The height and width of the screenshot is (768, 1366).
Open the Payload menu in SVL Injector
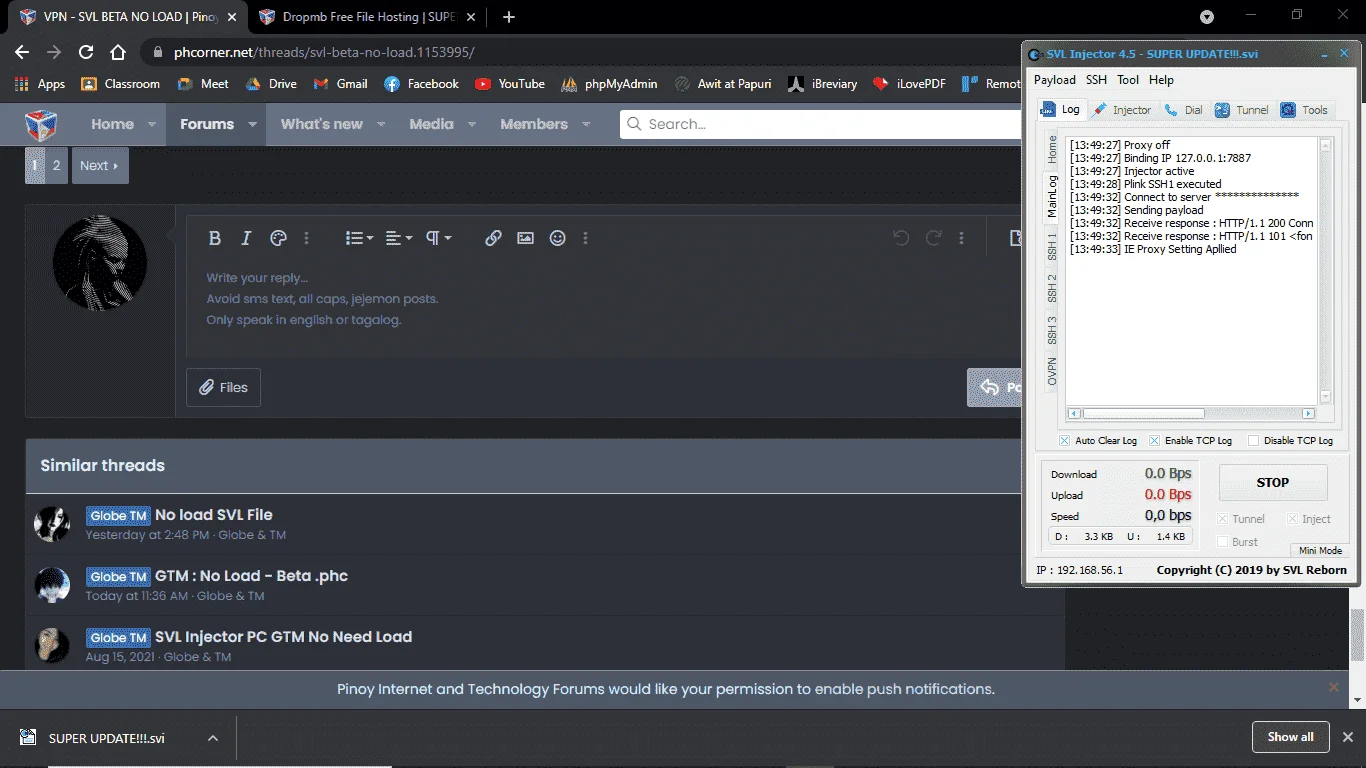(1054, 80)
